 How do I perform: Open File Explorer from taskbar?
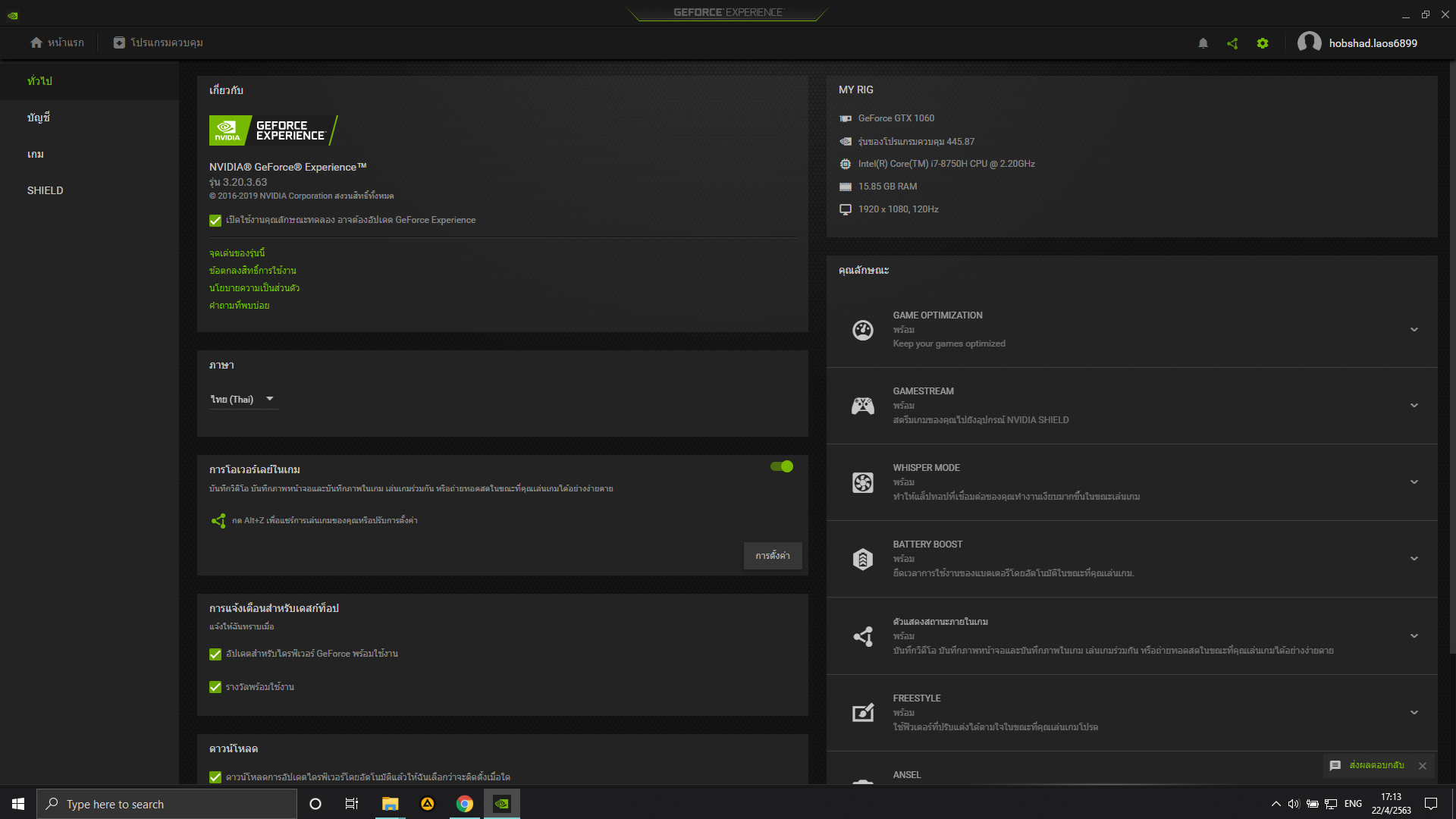[x=390, y=804]
